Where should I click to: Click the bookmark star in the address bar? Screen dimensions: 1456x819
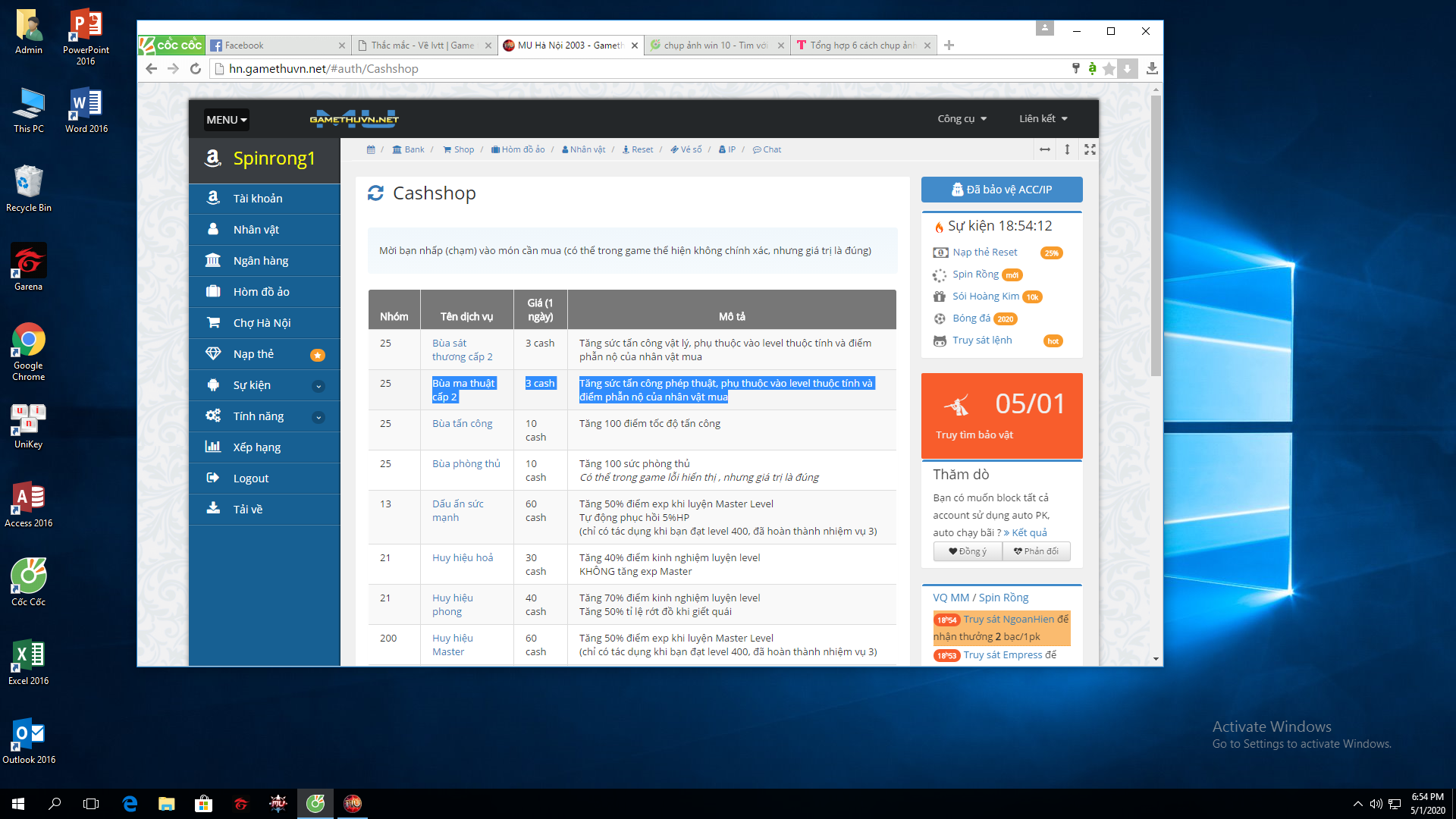point(1109,68)
